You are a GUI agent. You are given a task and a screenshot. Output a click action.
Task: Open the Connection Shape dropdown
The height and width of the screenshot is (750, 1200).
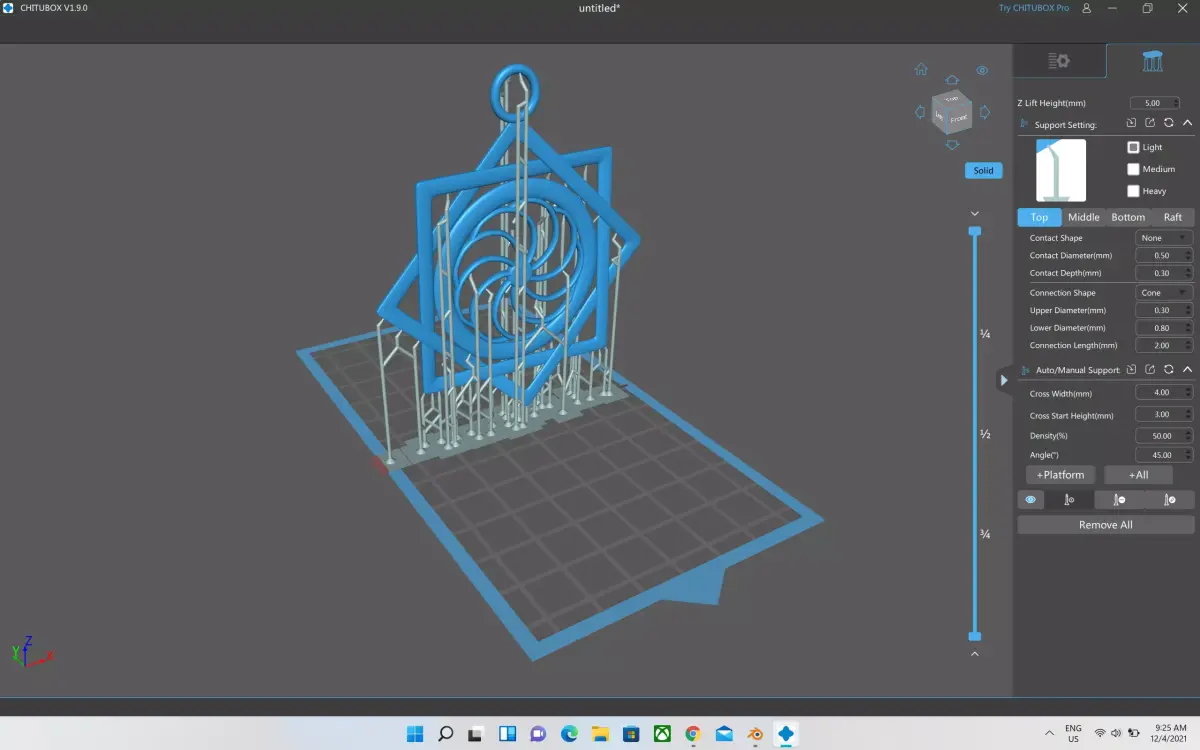(1164, 293)
